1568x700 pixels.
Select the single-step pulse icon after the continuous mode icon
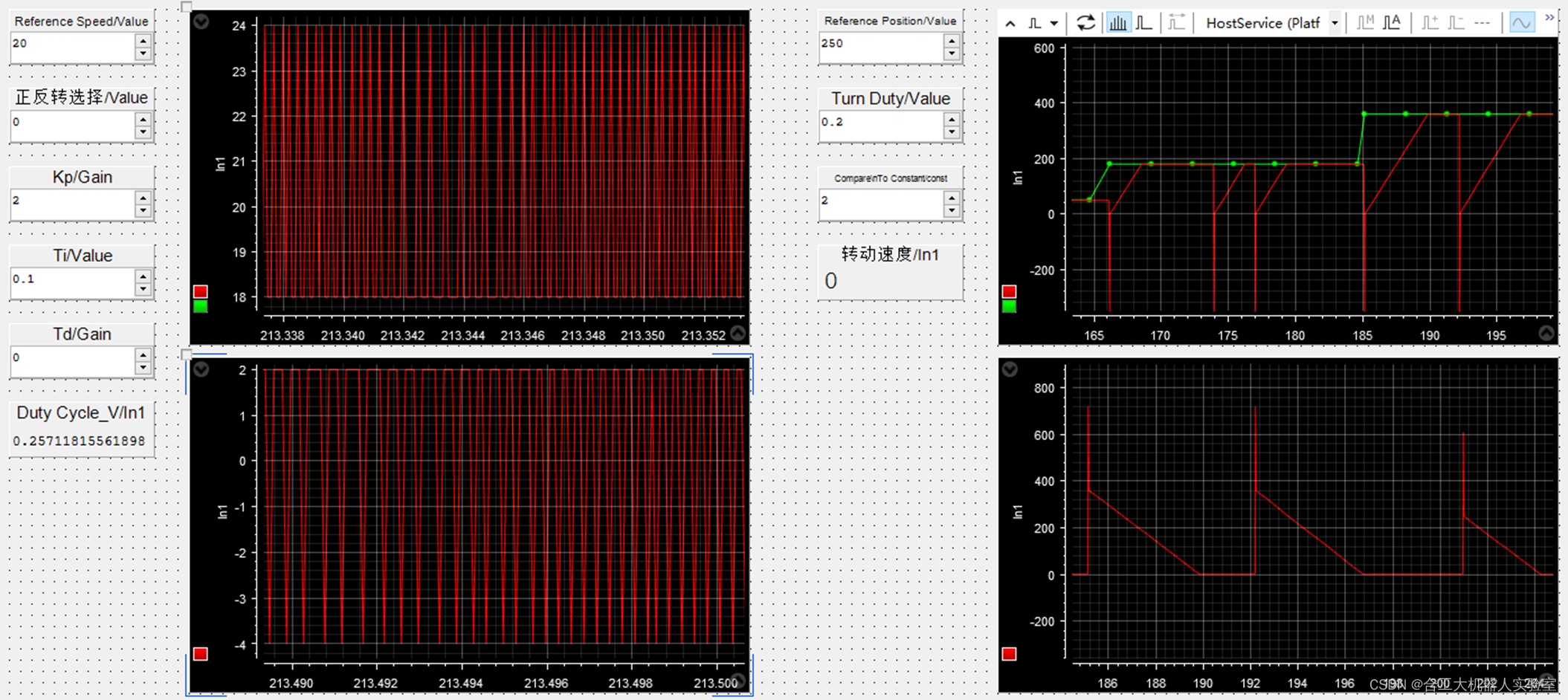tap(1144, 23)
